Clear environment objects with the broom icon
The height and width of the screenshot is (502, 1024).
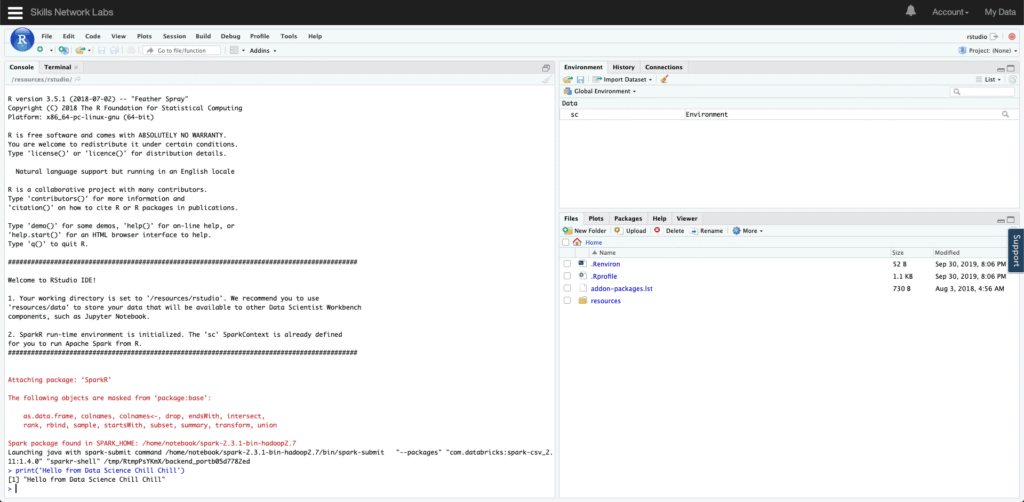[664, 79]
